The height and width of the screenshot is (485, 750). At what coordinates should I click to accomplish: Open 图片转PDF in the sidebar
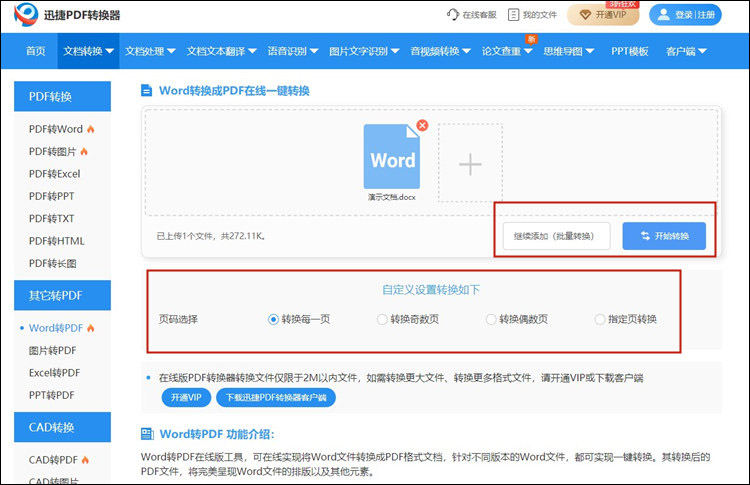53,351
